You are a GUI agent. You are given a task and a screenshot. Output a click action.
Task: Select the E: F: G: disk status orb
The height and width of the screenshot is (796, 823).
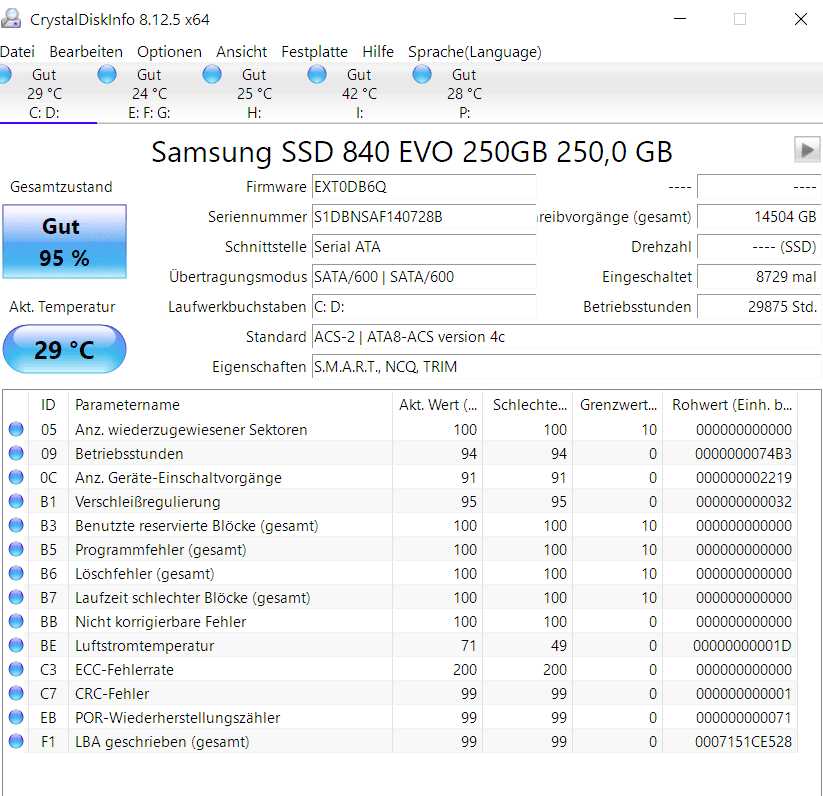[x=107, y=74]
